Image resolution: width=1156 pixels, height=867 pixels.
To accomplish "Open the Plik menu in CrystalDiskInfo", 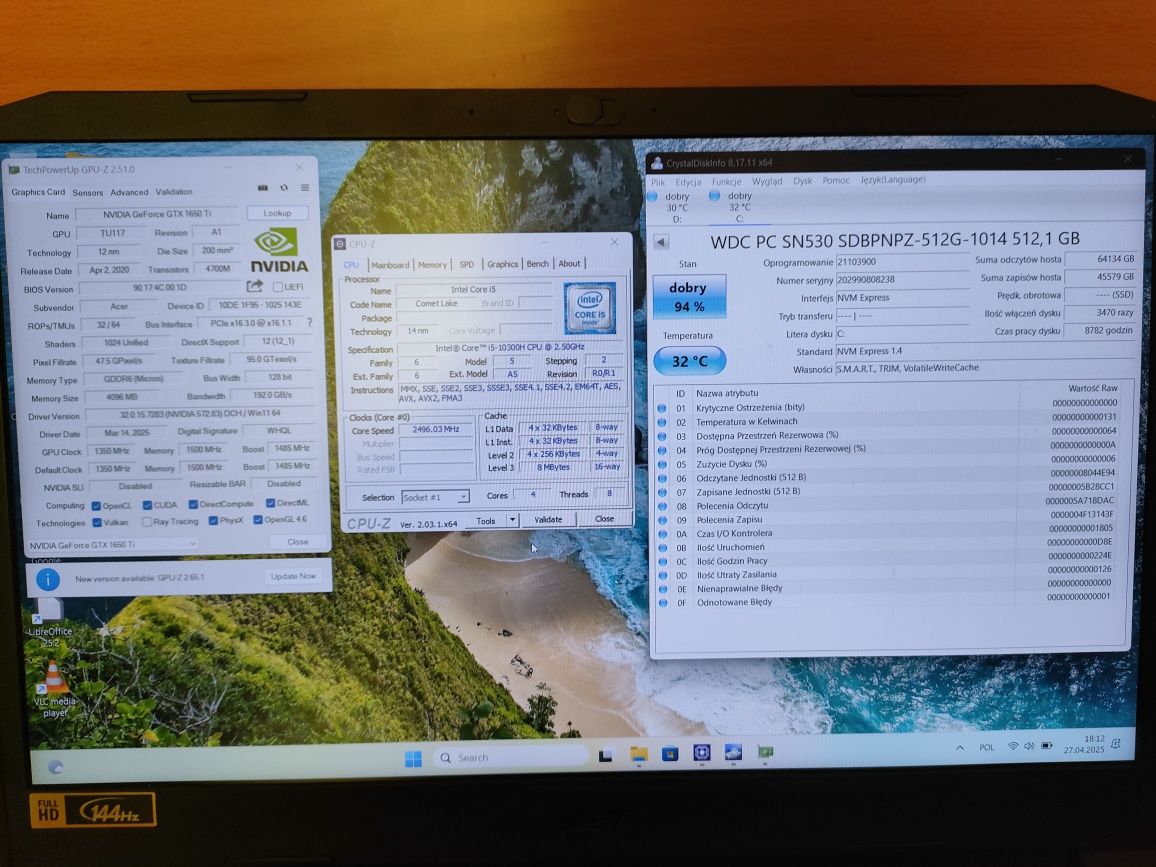I will click(x=658, y=182).
